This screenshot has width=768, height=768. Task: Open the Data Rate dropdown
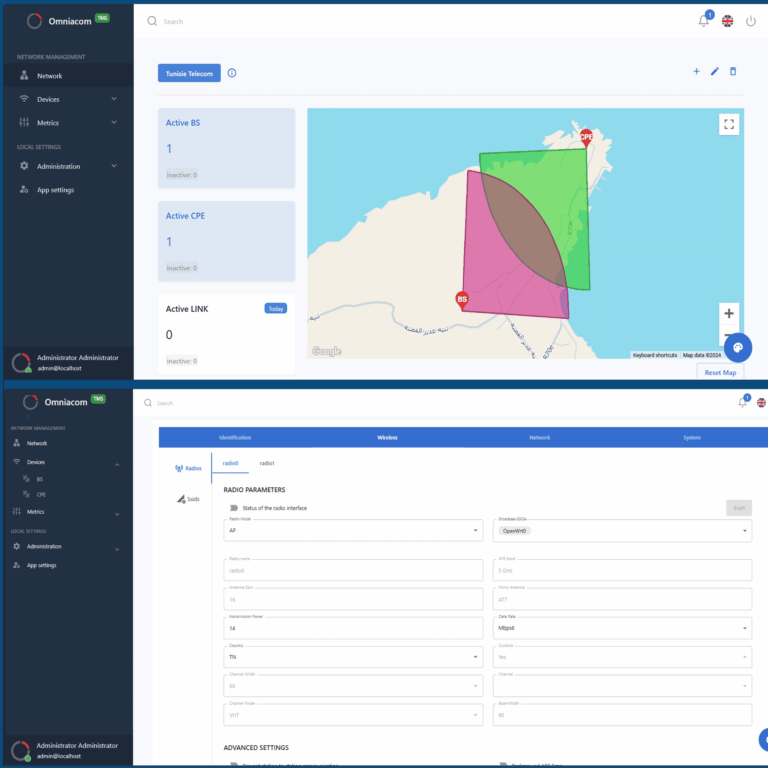622,628
